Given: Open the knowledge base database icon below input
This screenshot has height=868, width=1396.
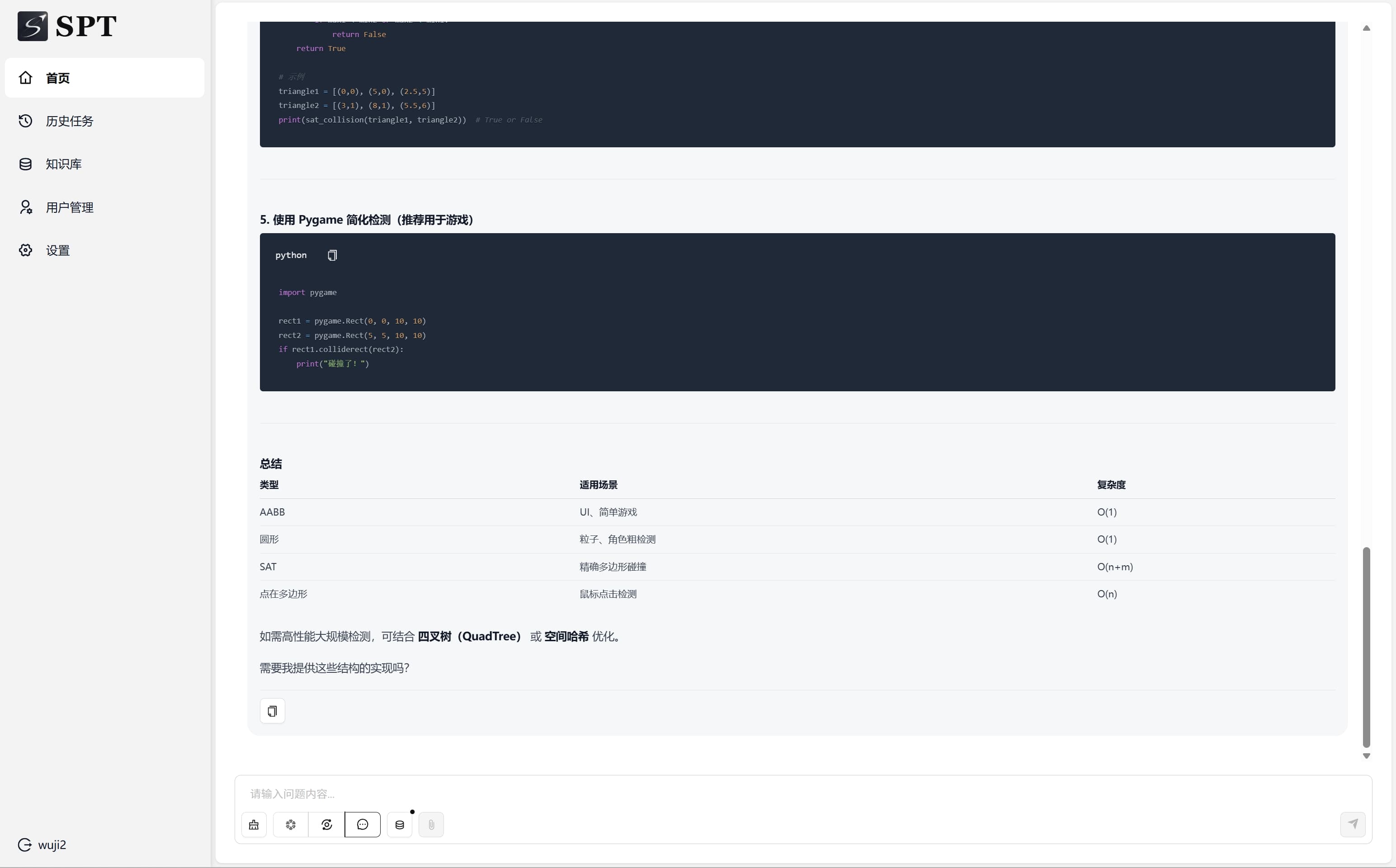Looking at the screenshot, I should point(400,825).
